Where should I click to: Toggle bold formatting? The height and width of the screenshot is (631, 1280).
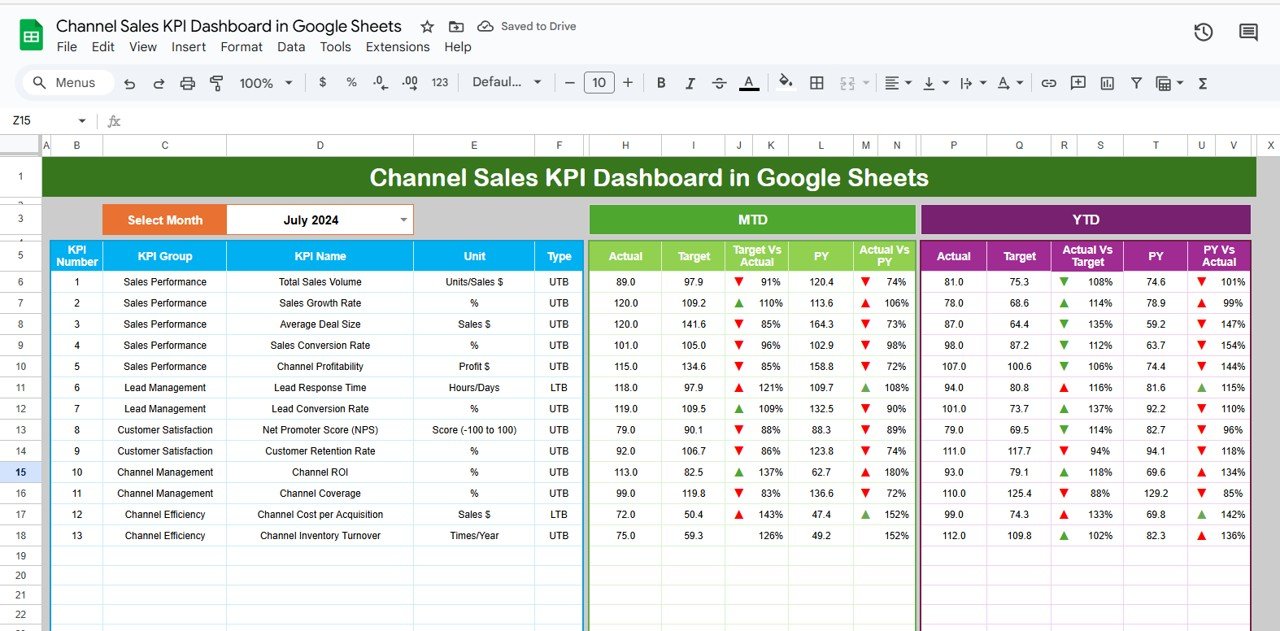660,82
